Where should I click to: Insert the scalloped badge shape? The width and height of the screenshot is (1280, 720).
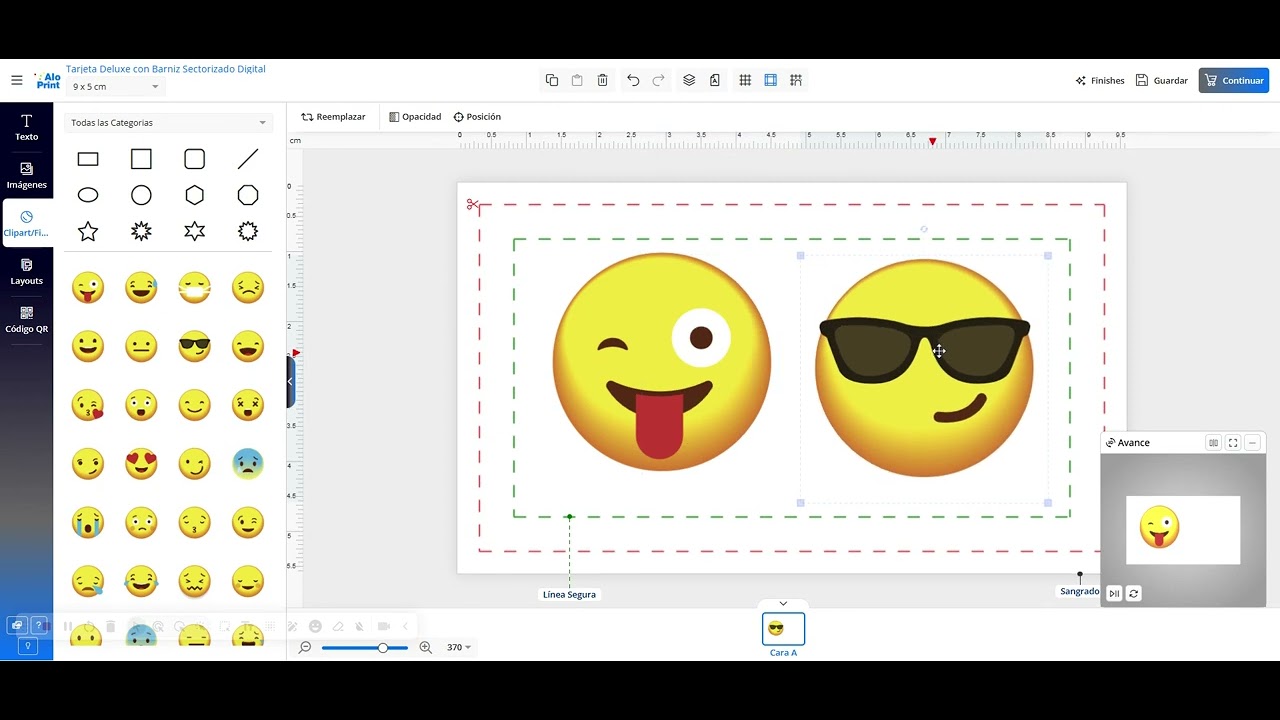tap(248, 231)
